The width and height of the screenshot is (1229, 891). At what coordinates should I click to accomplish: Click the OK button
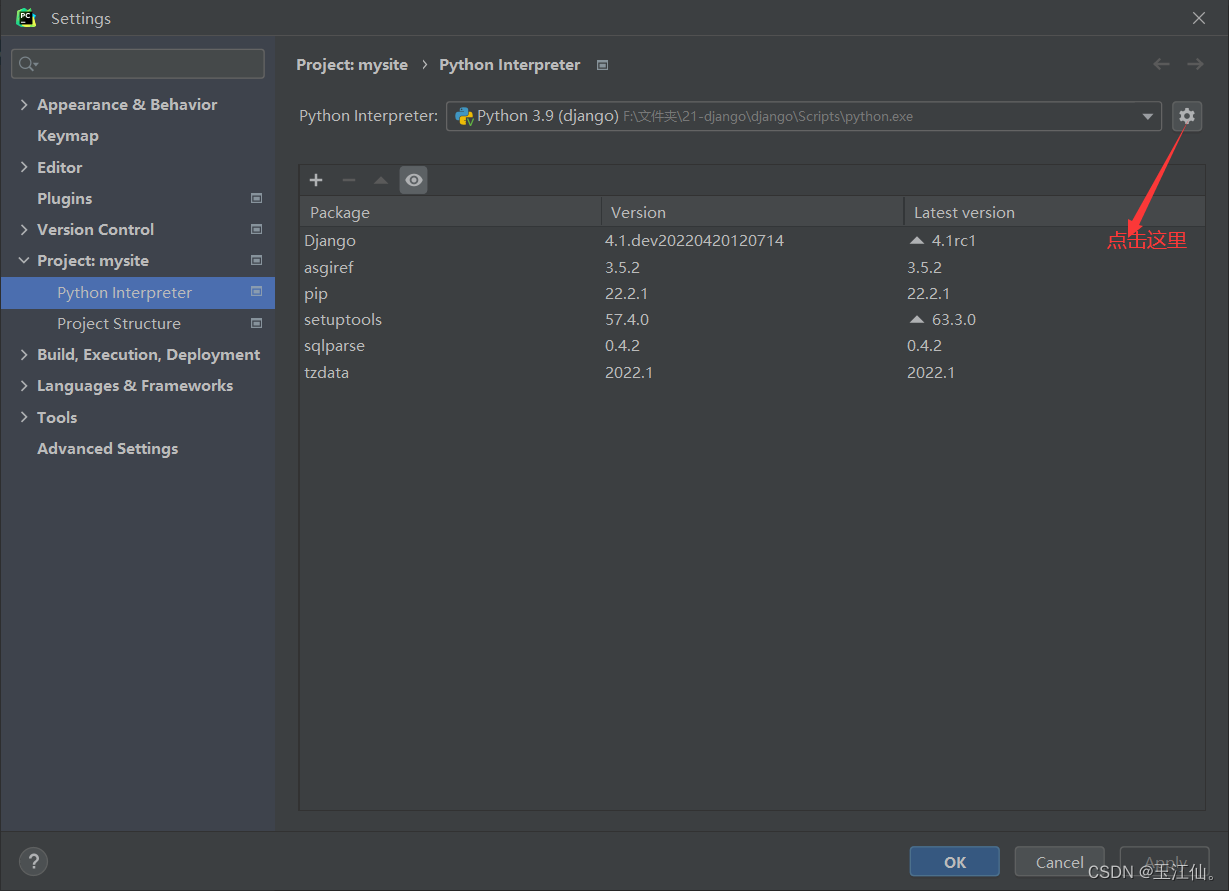click(954, 862)
